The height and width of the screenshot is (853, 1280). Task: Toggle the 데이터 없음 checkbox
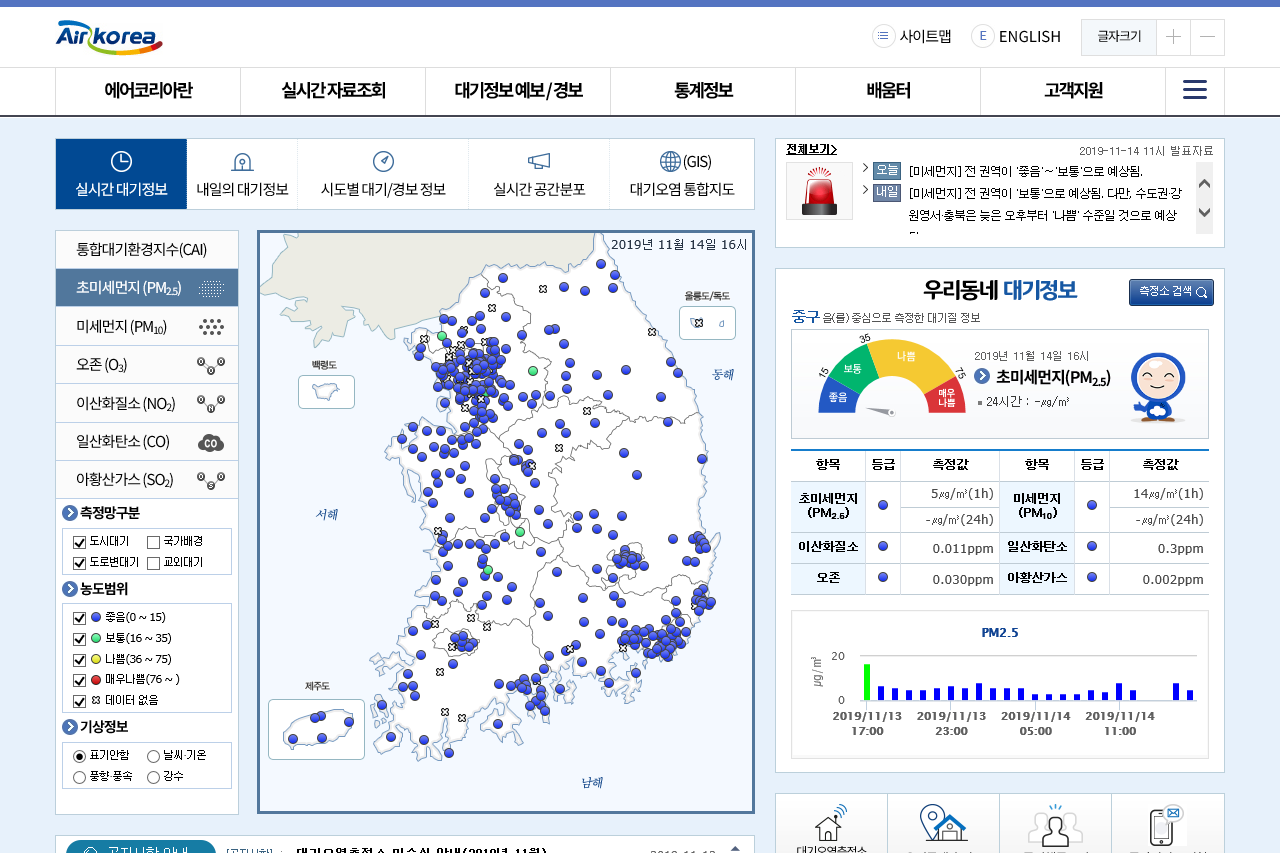pos(80,701)
